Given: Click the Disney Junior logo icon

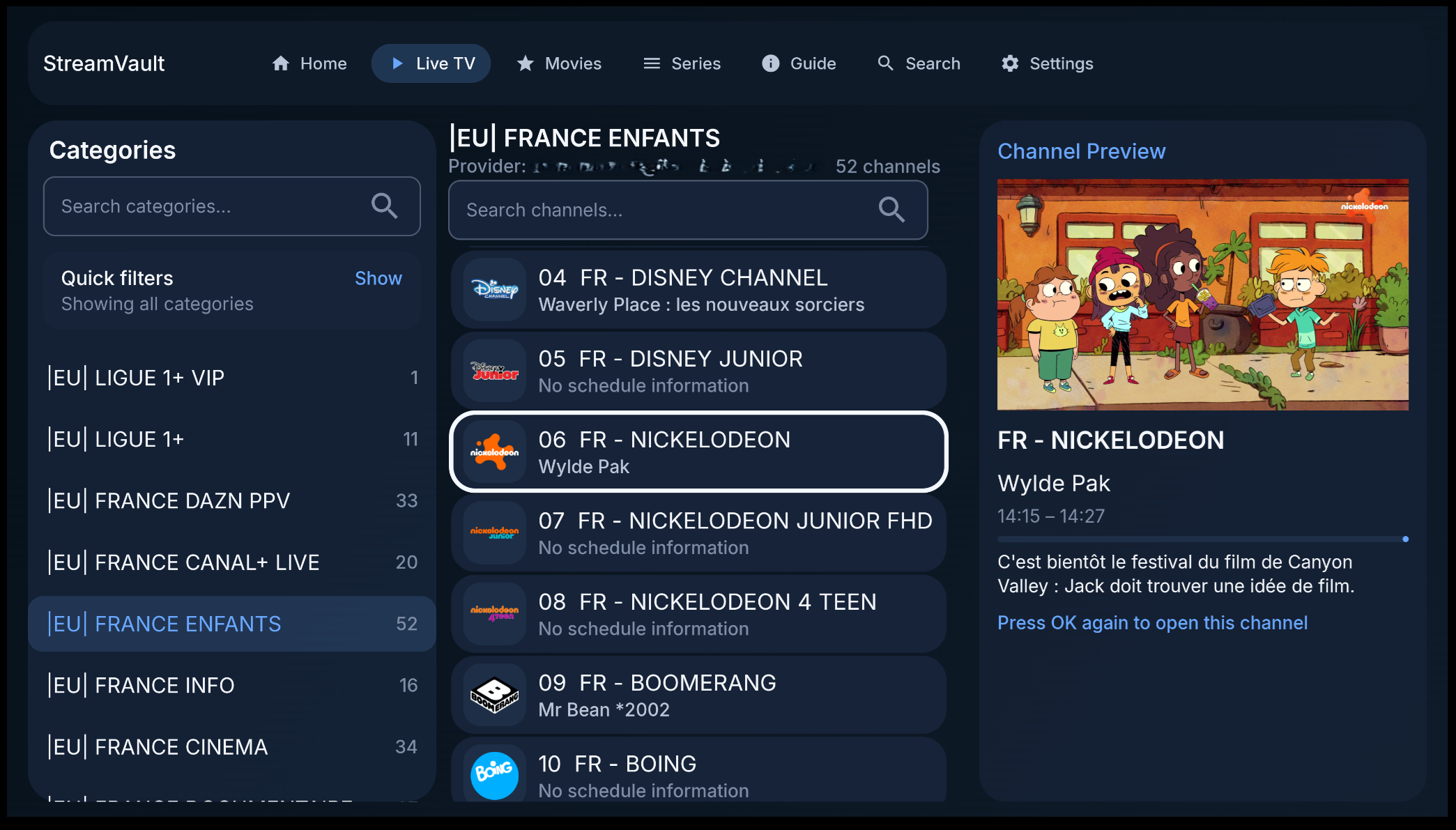Looking at the screenshot, I should pyautogui.click(x=495, y=371).
